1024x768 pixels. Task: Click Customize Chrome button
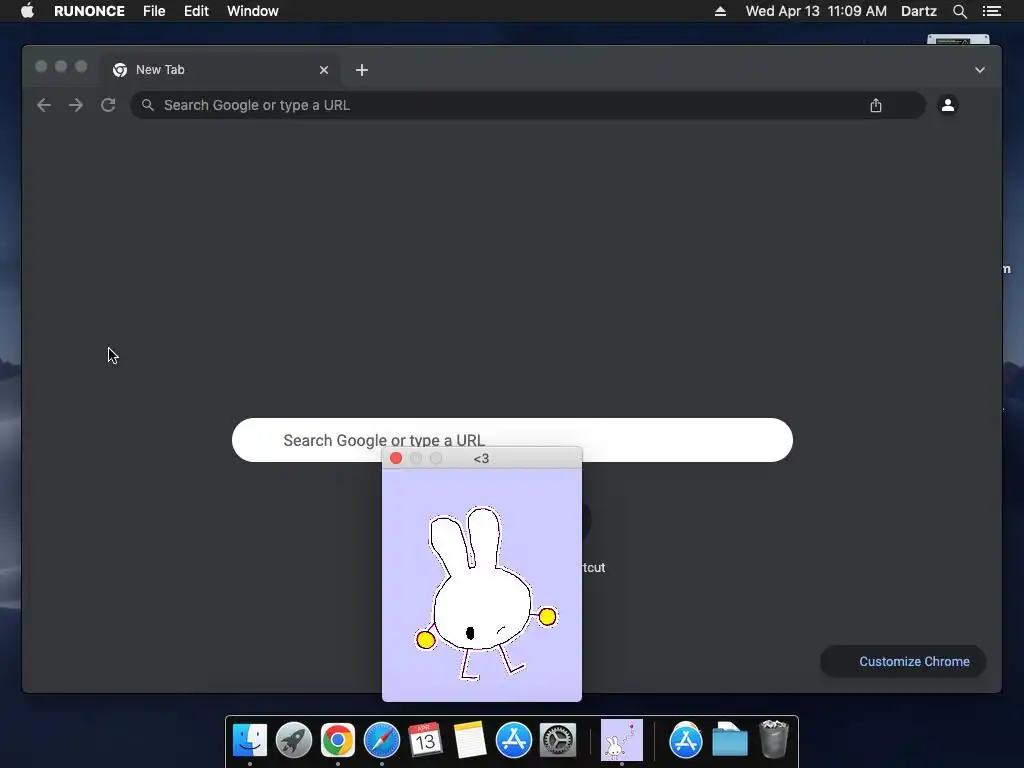tap(903, 662)
